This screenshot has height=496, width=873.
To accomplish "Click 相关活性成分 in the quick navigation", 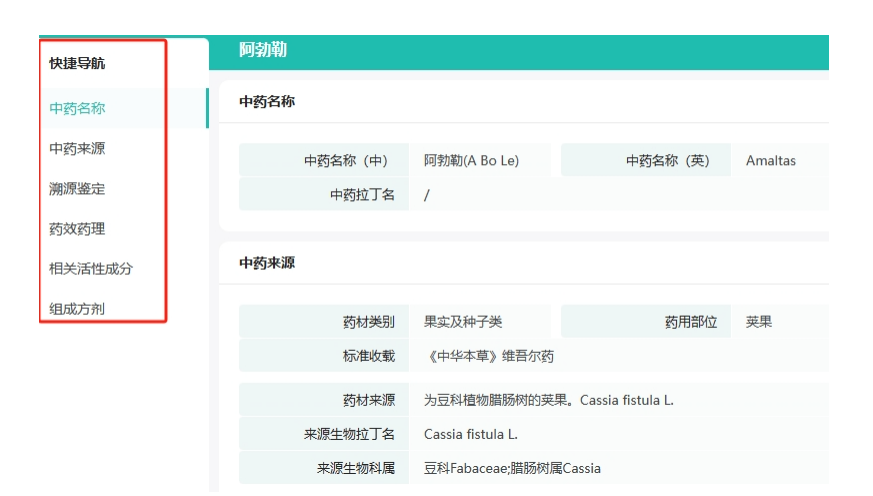I will click(x=91, y=269).
